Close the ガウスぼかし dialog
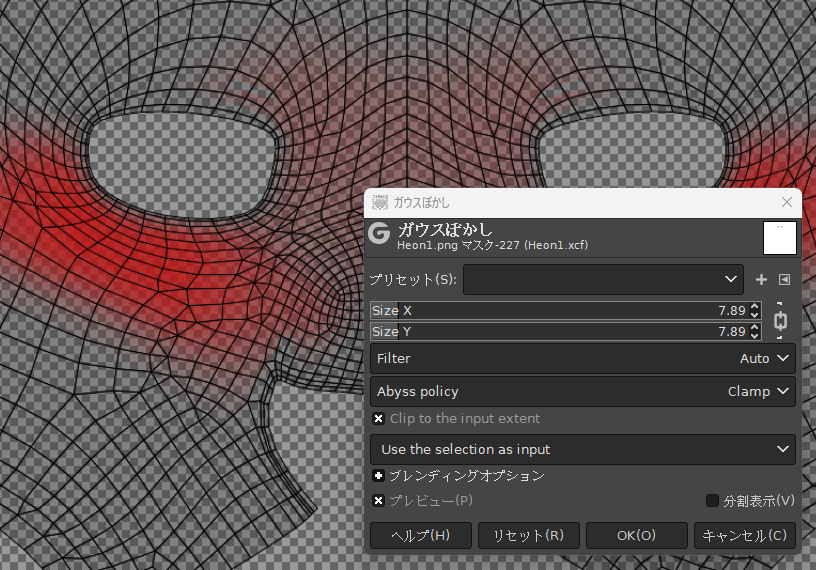 pyautogui.click(x=786, y=202)
